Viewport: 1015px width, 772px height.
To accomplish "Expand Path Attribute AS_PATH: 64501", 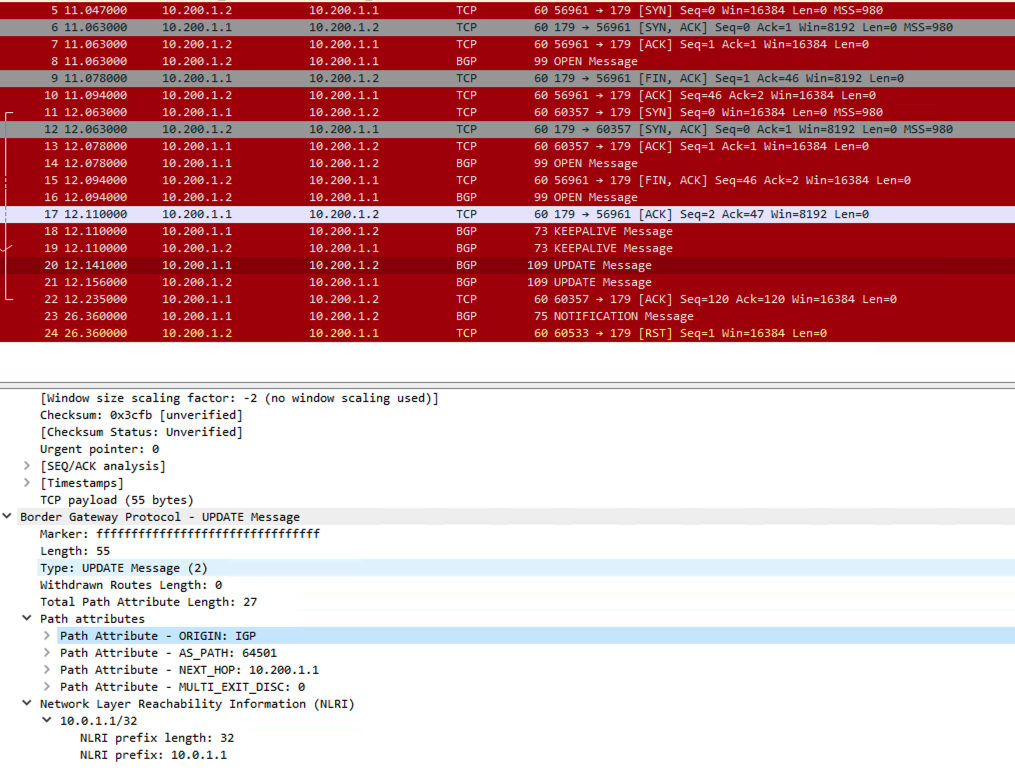I will point(47,652).
